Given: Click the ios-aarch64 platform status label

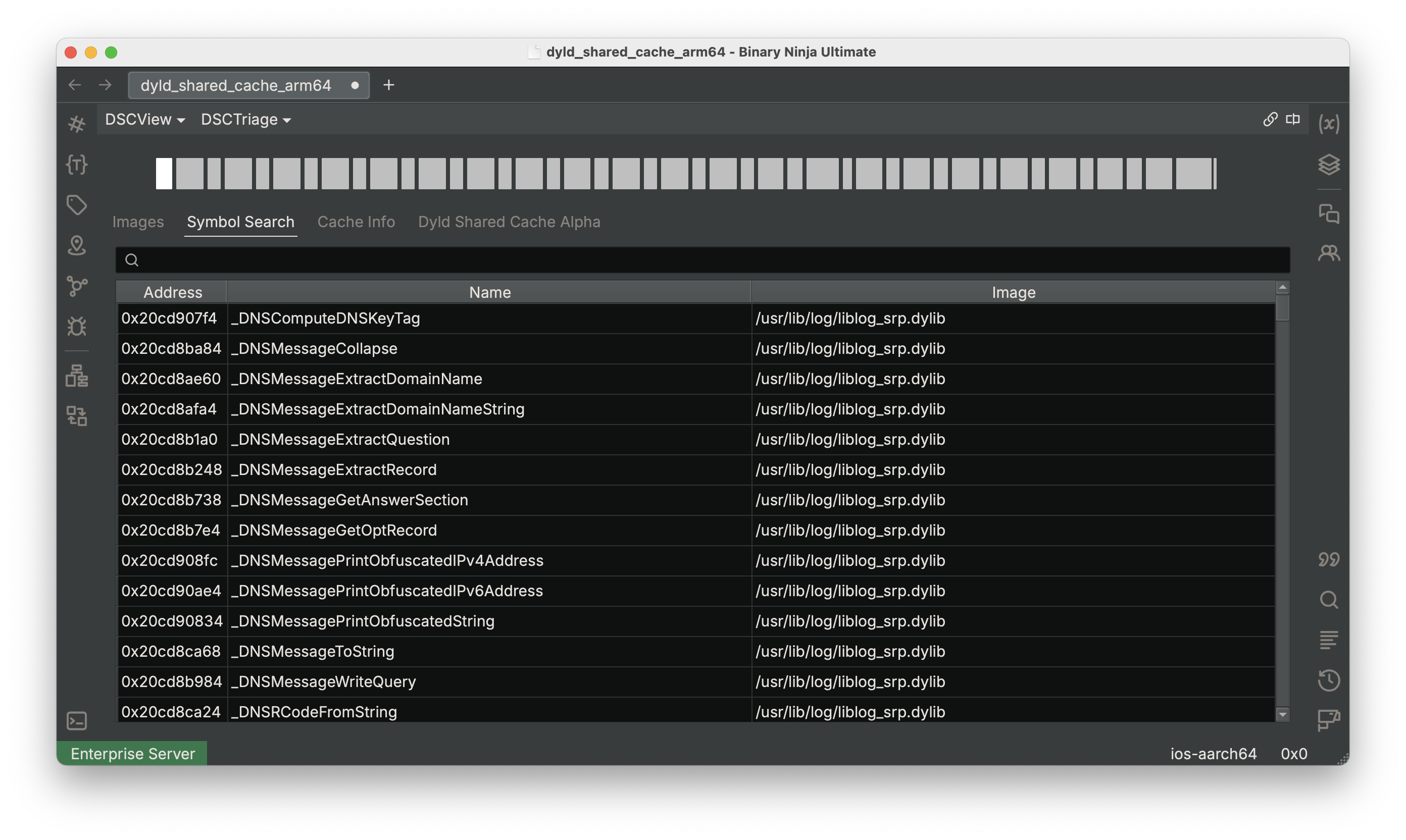Looking at the screenshot, I should point(1213,753).
